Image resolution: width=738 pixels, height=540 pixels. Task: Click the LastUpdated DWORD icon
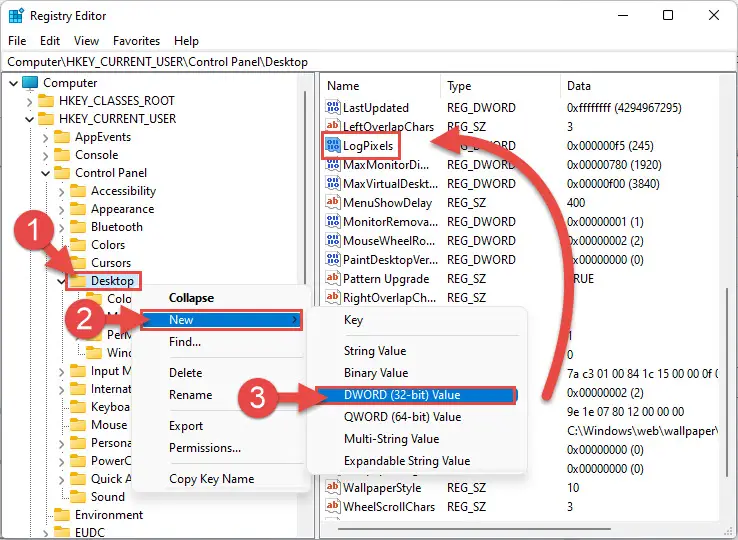pos(333,107)
